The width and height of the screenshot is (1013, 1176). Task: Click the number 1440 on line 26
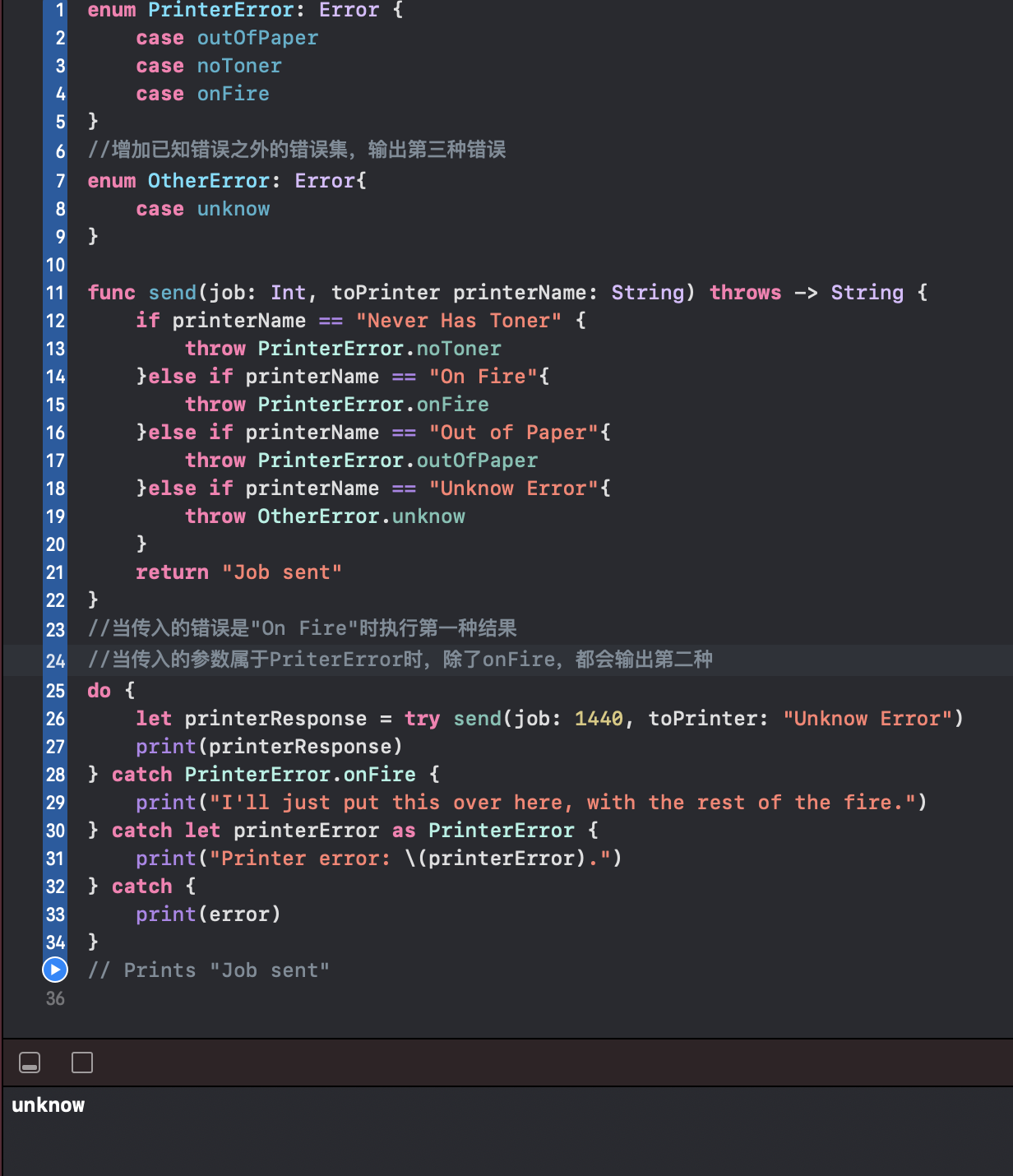[599, 719]
